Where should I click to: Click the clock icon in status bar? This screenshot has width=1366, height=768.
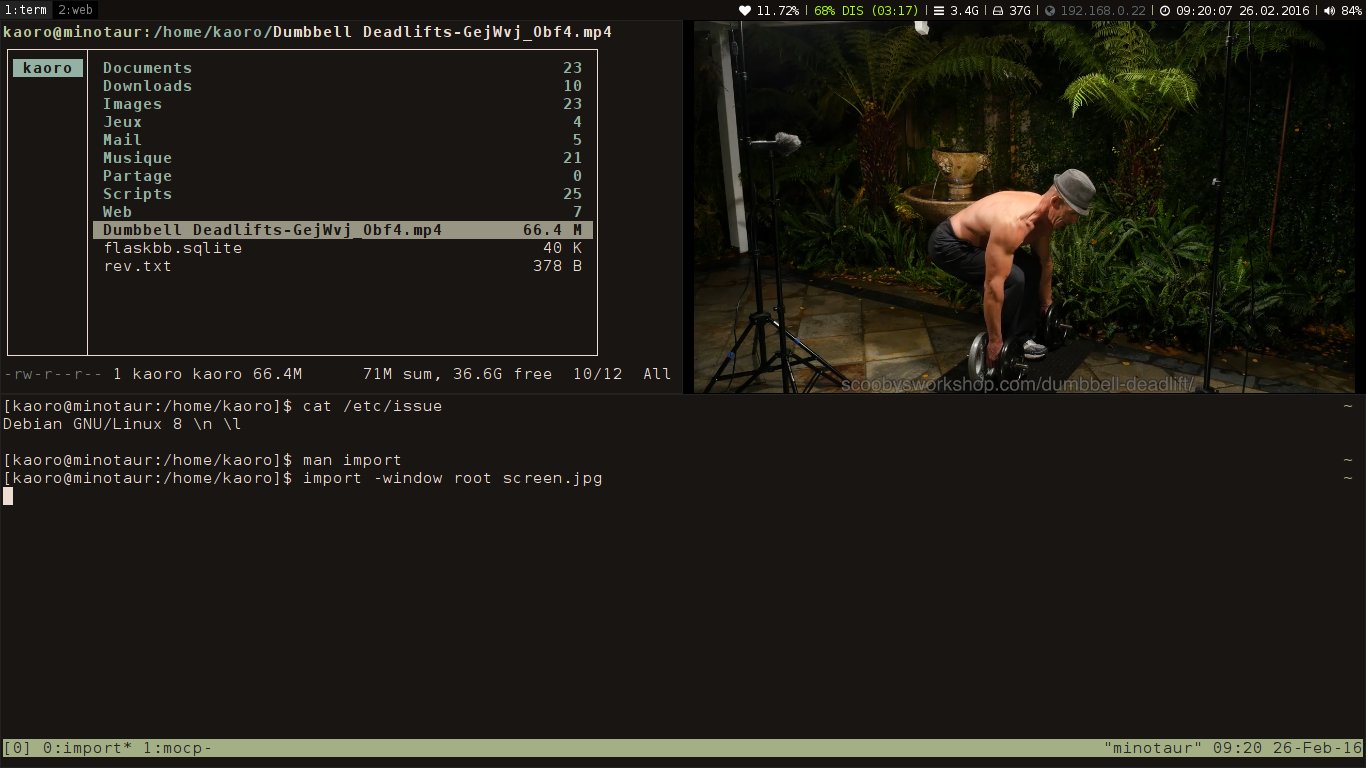point(1166,10)
